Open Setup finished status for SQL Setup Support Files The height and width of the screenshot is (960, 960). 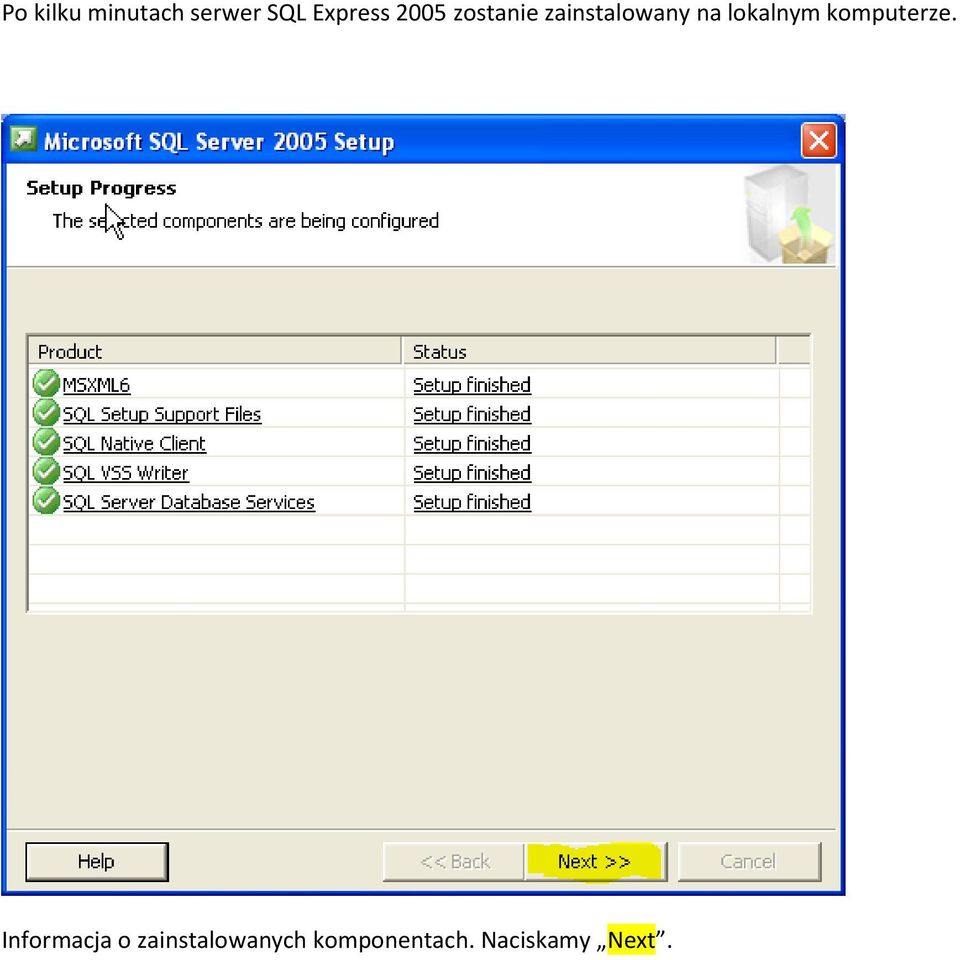coord(472,414)
